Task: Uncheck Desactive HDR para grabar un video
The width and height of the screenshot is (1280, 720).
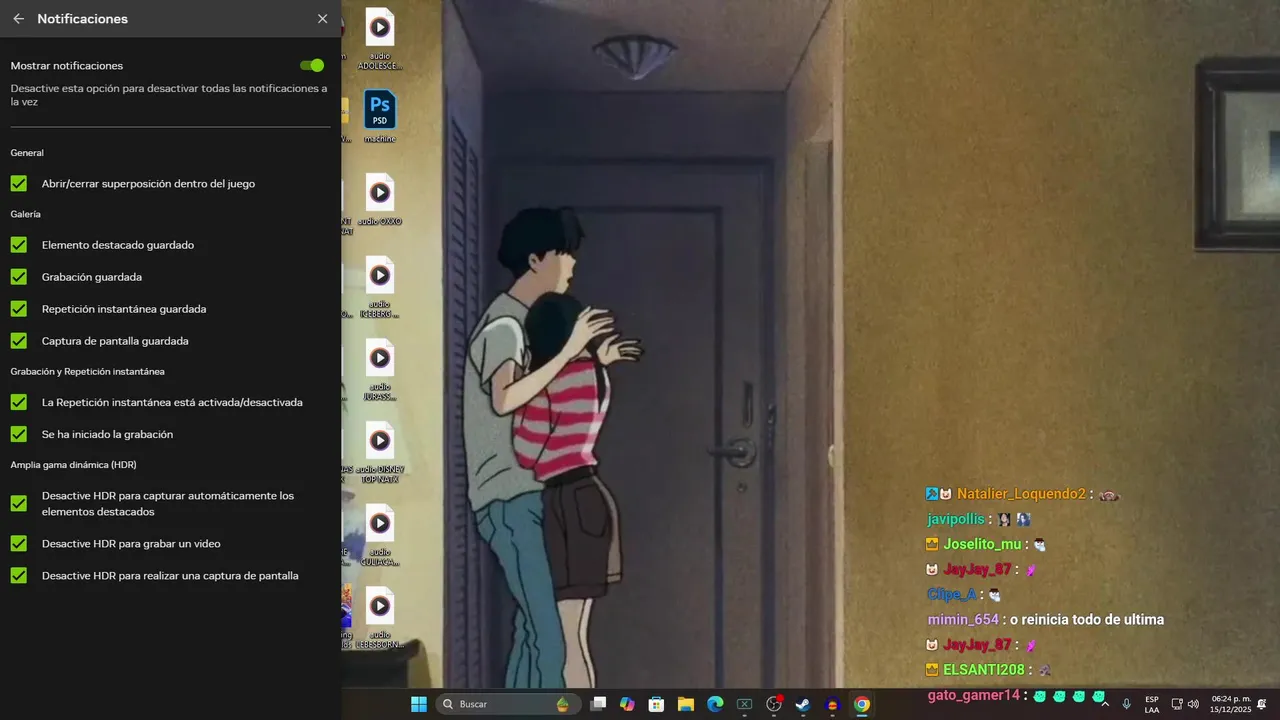Action: pyautogui.click(x=19, y=543)
